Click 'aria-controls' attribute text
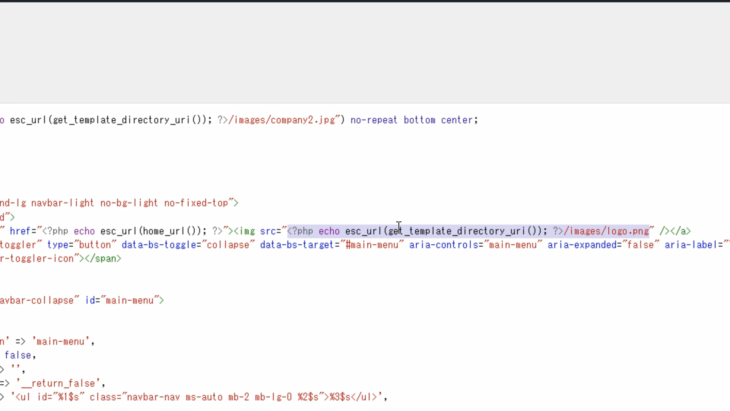 pyautogui.click(x=444, y=245)
